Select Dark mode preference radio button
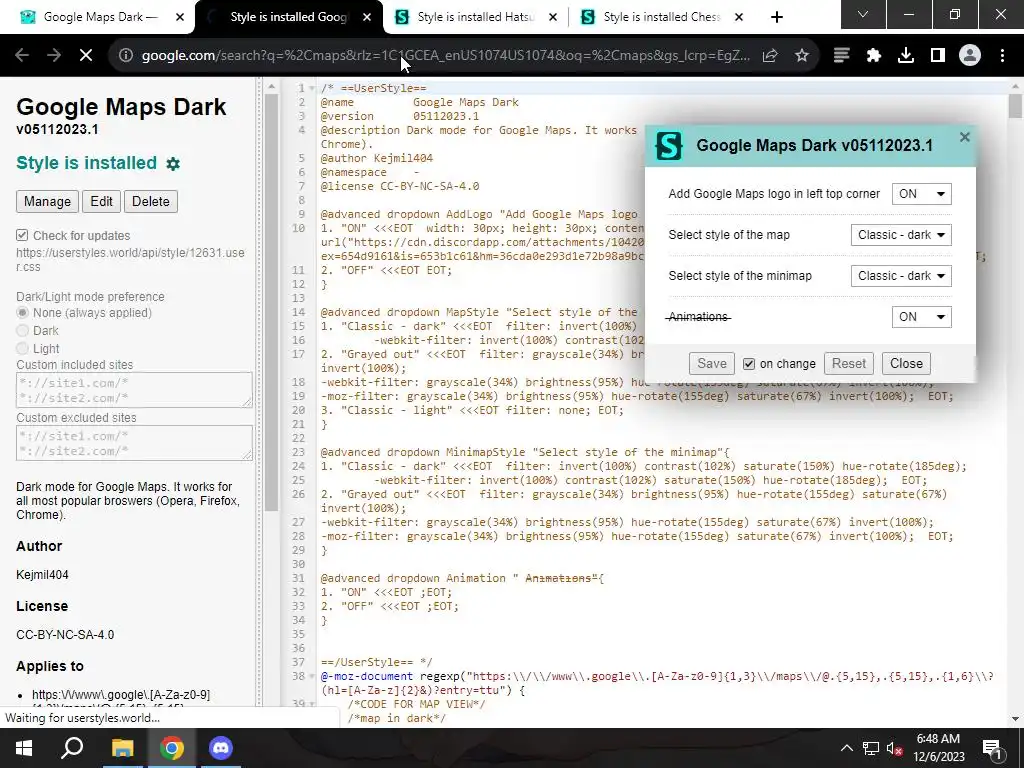This screenshot has height=768, width=1024. click(x=22, y=330)
